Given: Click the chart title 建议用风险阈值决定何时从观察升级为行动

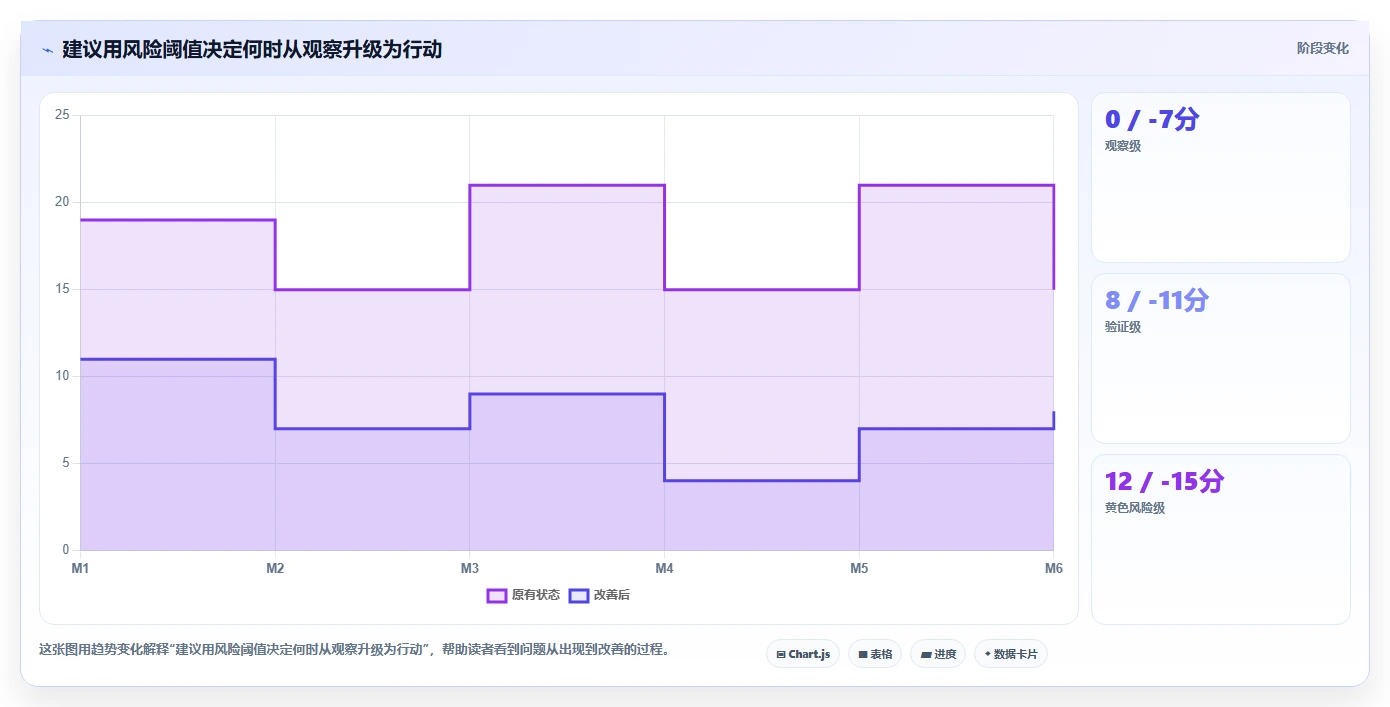Looking at the screenshot, I should pos(252,49).
